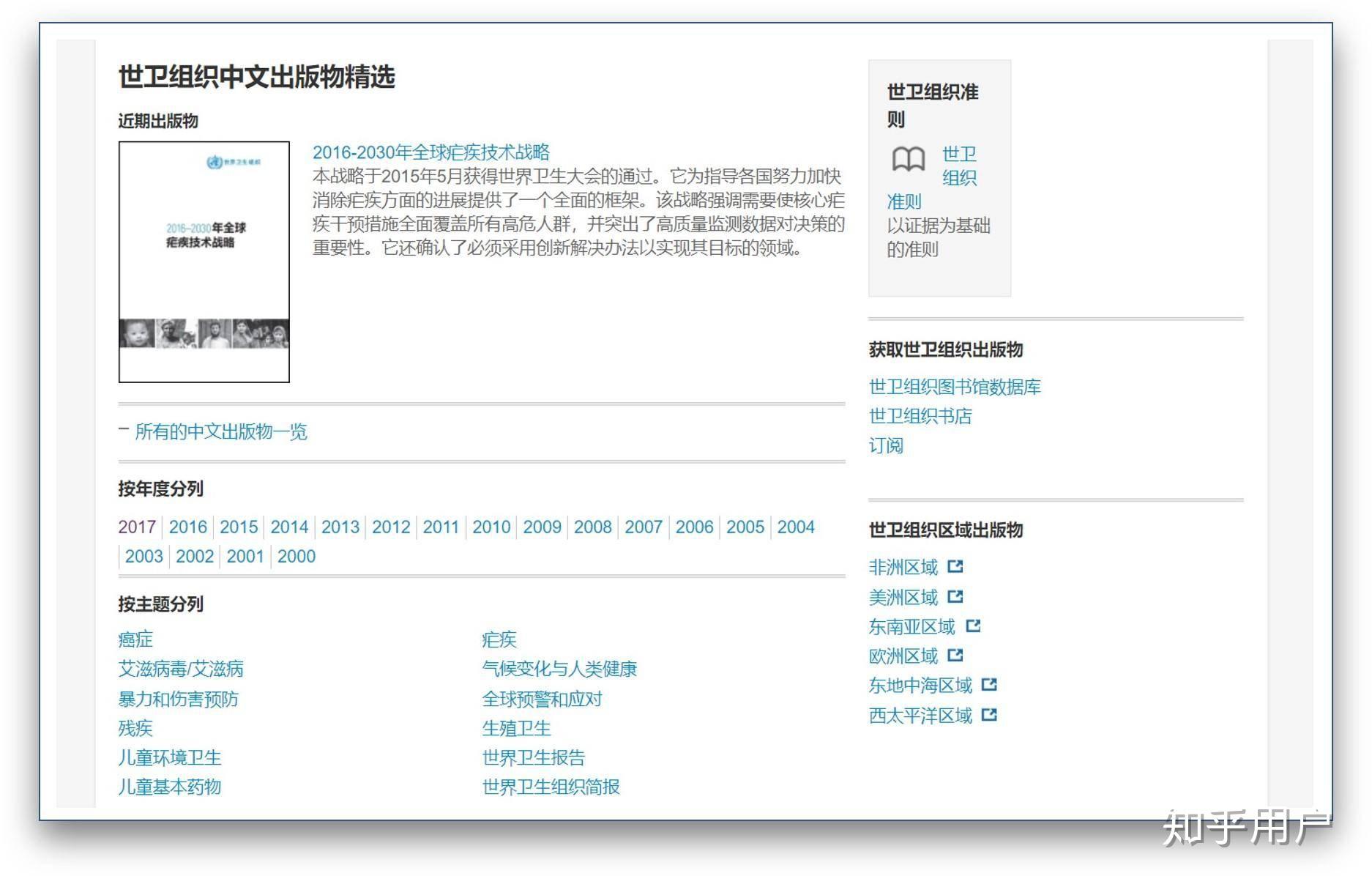Open the 气候变化与人类健康 topic page

coord(559,669)
